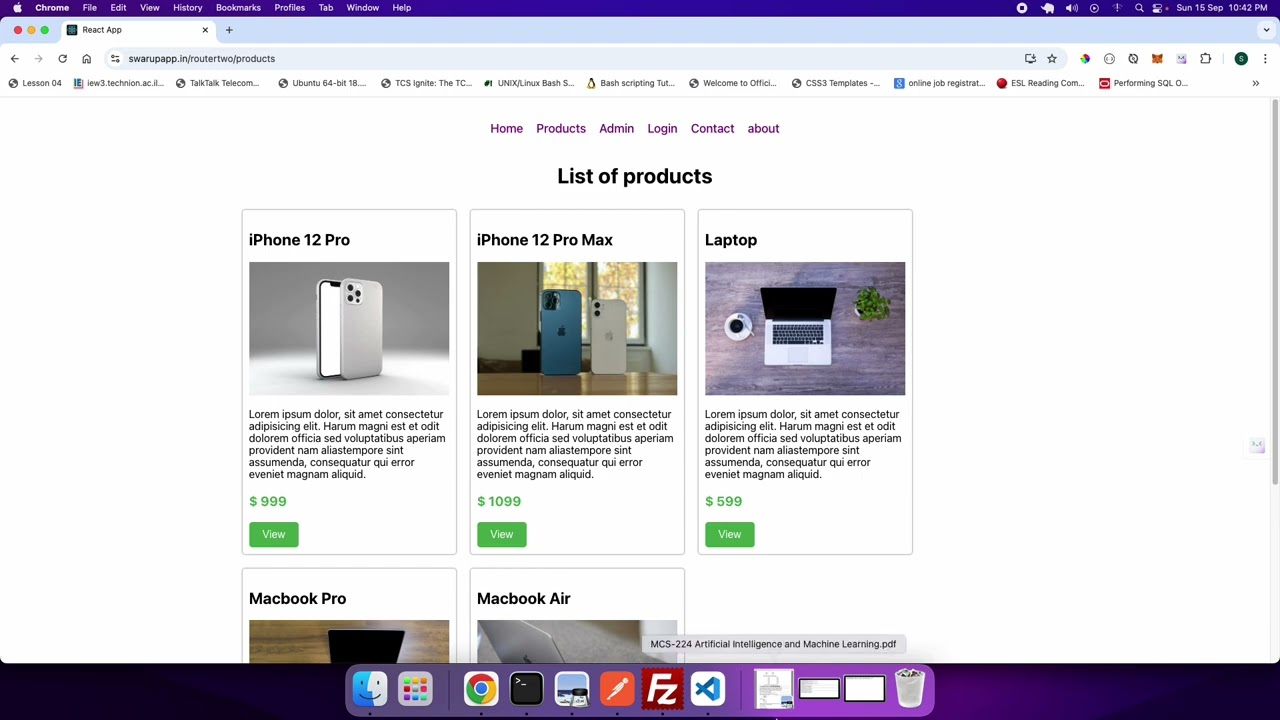
Task: Open the CSS3 Templates bookmark
Action: click(x=835, y=83)
